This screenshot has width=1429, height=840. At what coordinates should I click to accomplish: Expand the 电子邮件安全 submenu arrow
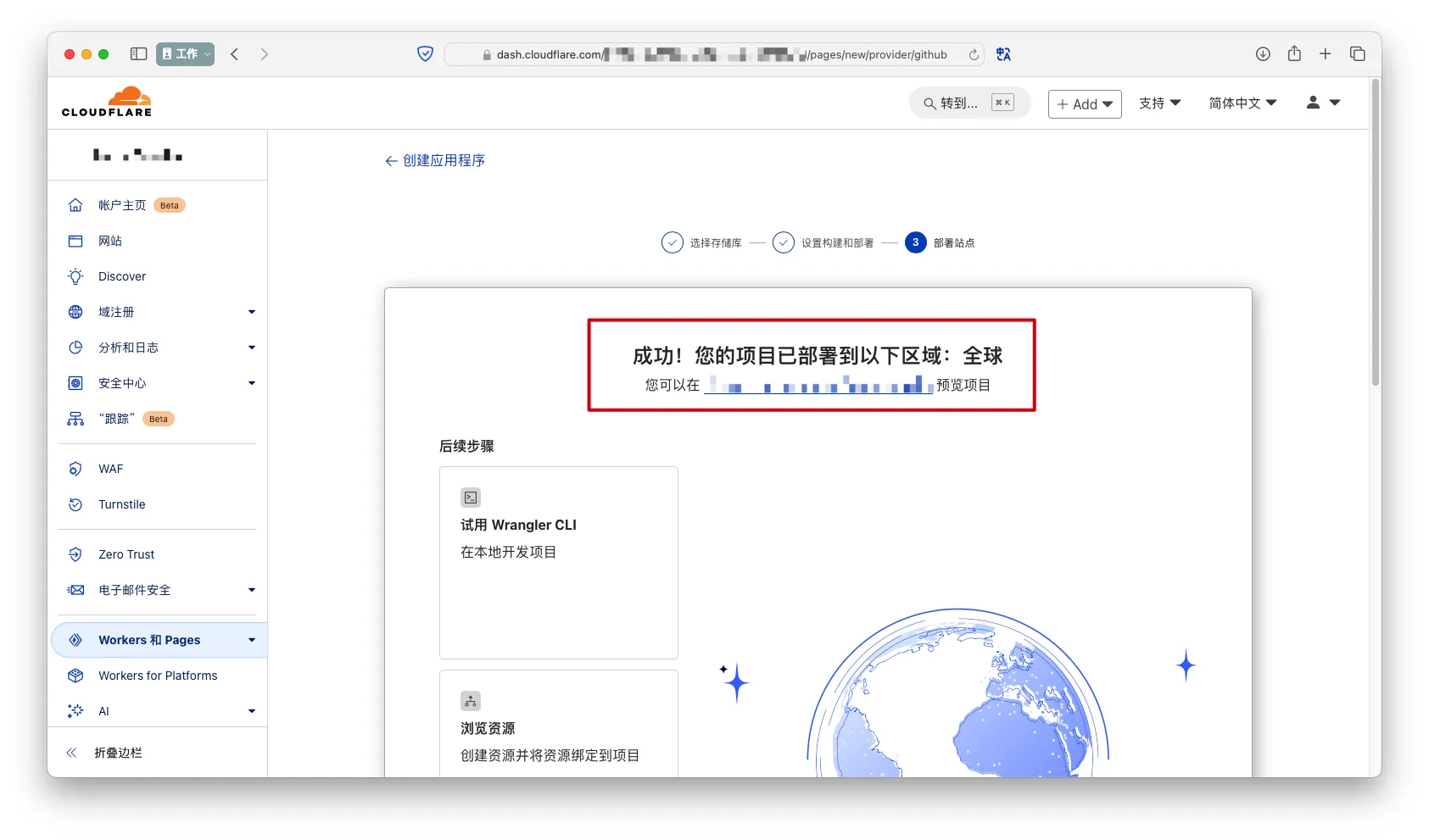252,590
